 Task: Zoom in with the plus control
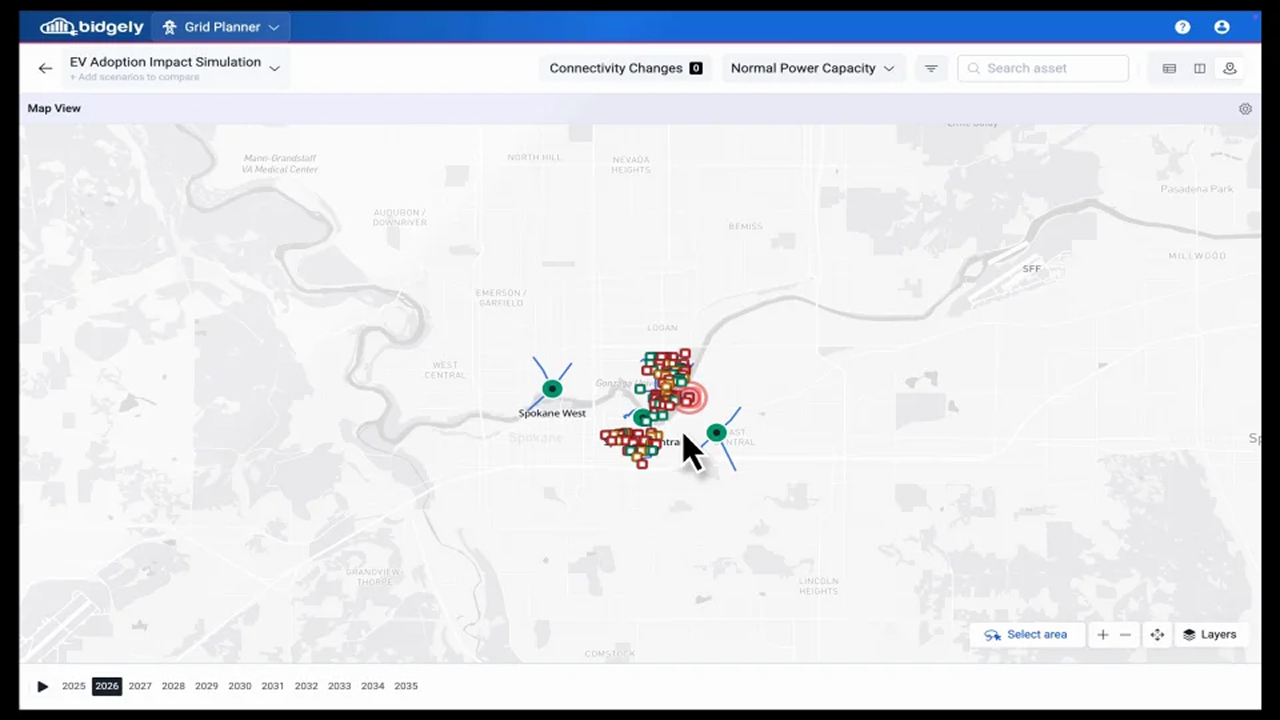[1102, 634]
